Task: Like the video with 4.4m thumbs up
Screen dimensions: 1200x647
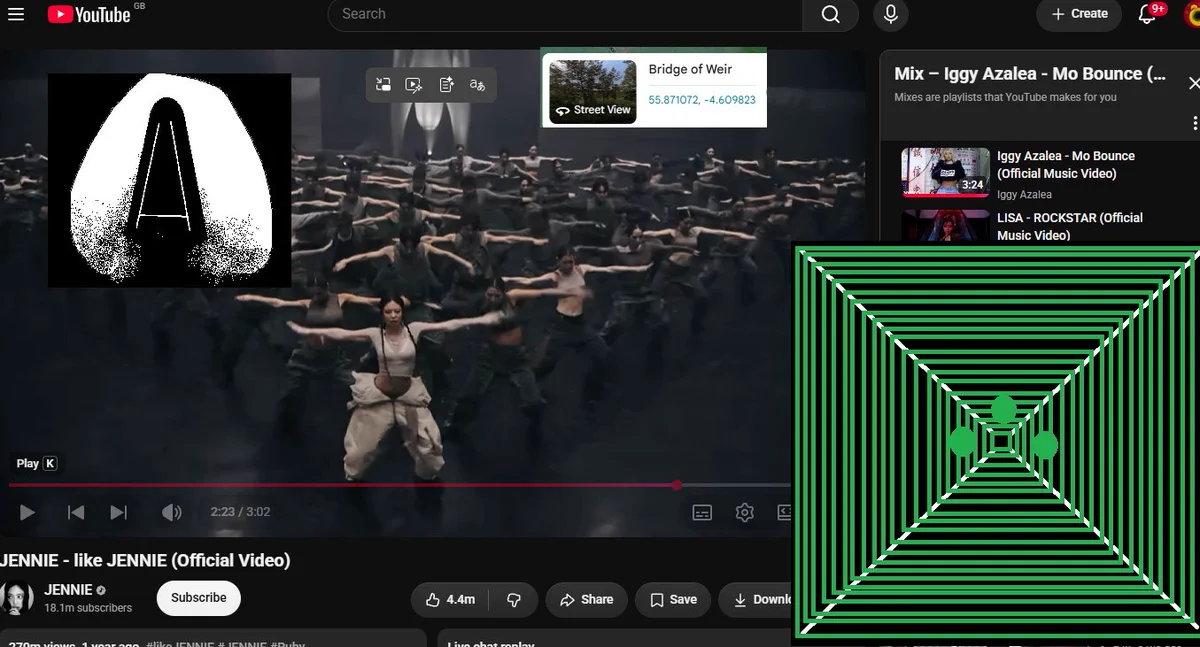Action: [x=450, y=599]
